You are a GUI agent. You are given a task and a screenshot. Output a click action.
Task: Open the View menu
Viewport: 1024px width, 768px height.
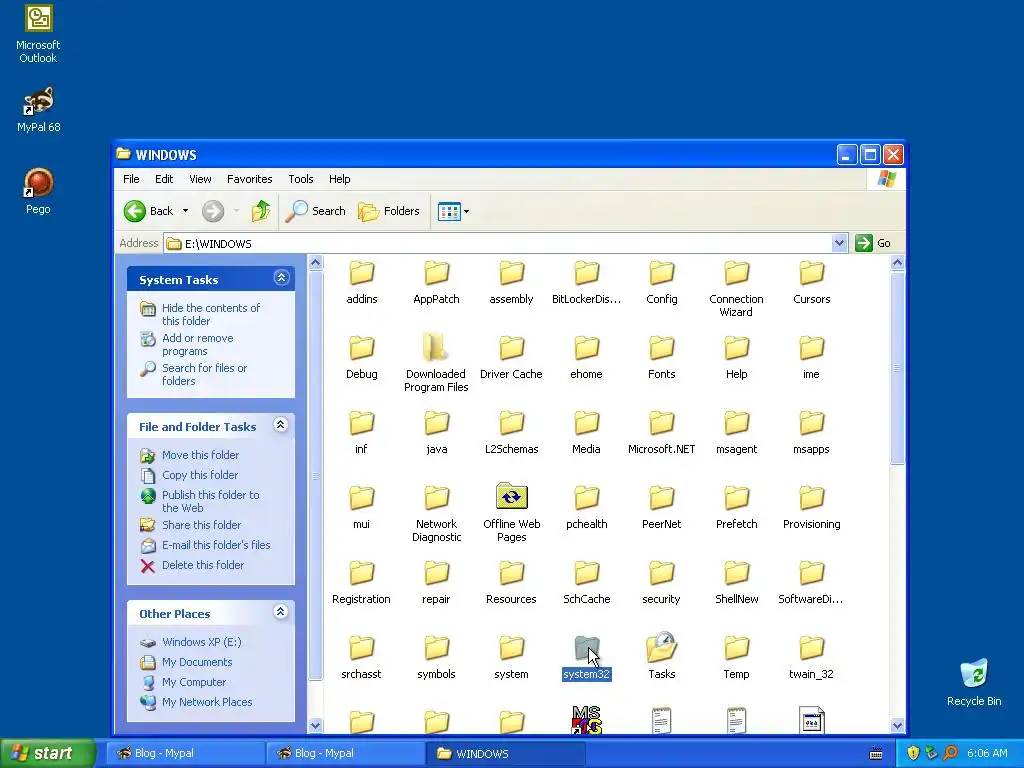coord(200,179)
